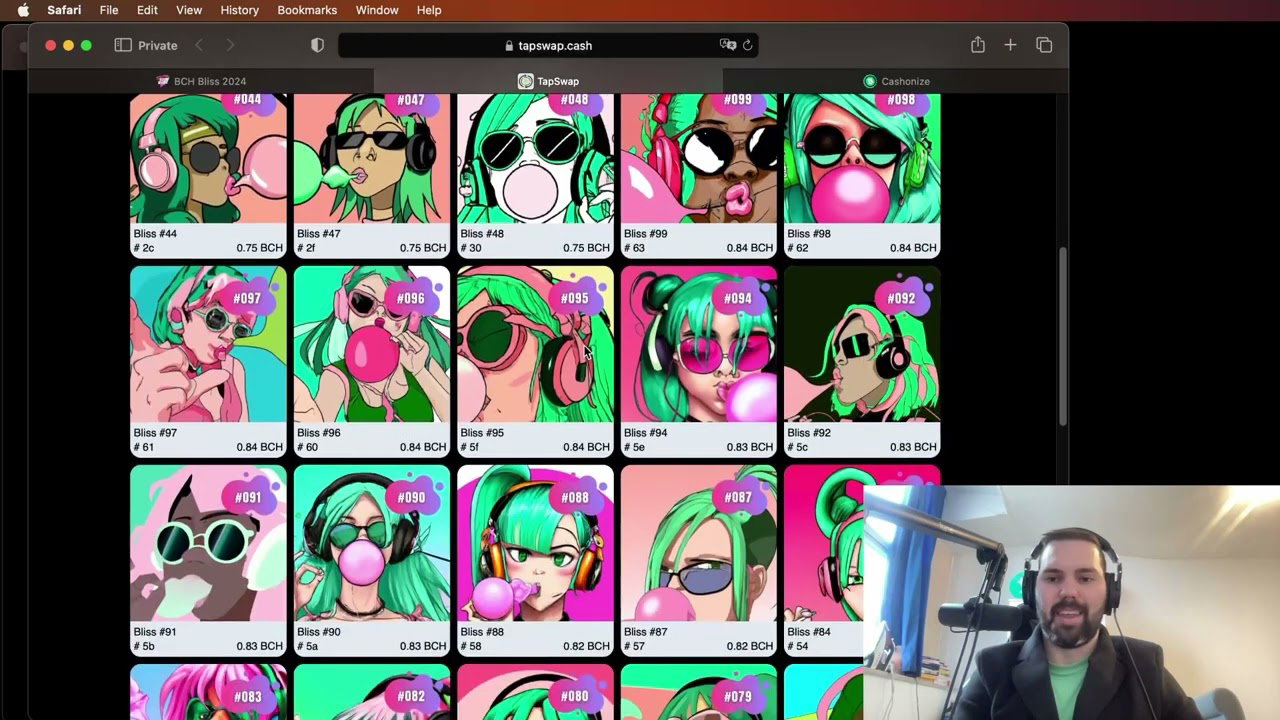
Task: Open the Bliss #92 NFT image
Action: (x=862, y=344)
